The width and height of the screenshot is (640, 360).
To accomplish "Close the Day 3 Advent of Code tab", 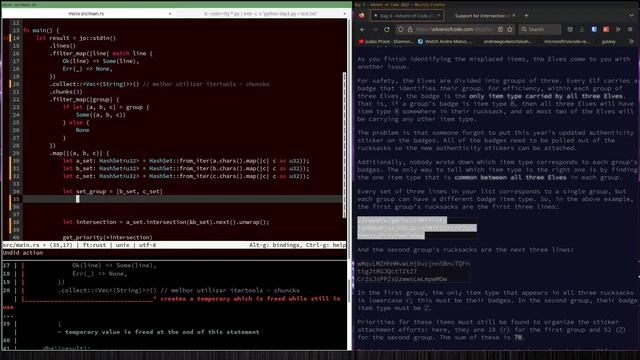I will (439, 16).
